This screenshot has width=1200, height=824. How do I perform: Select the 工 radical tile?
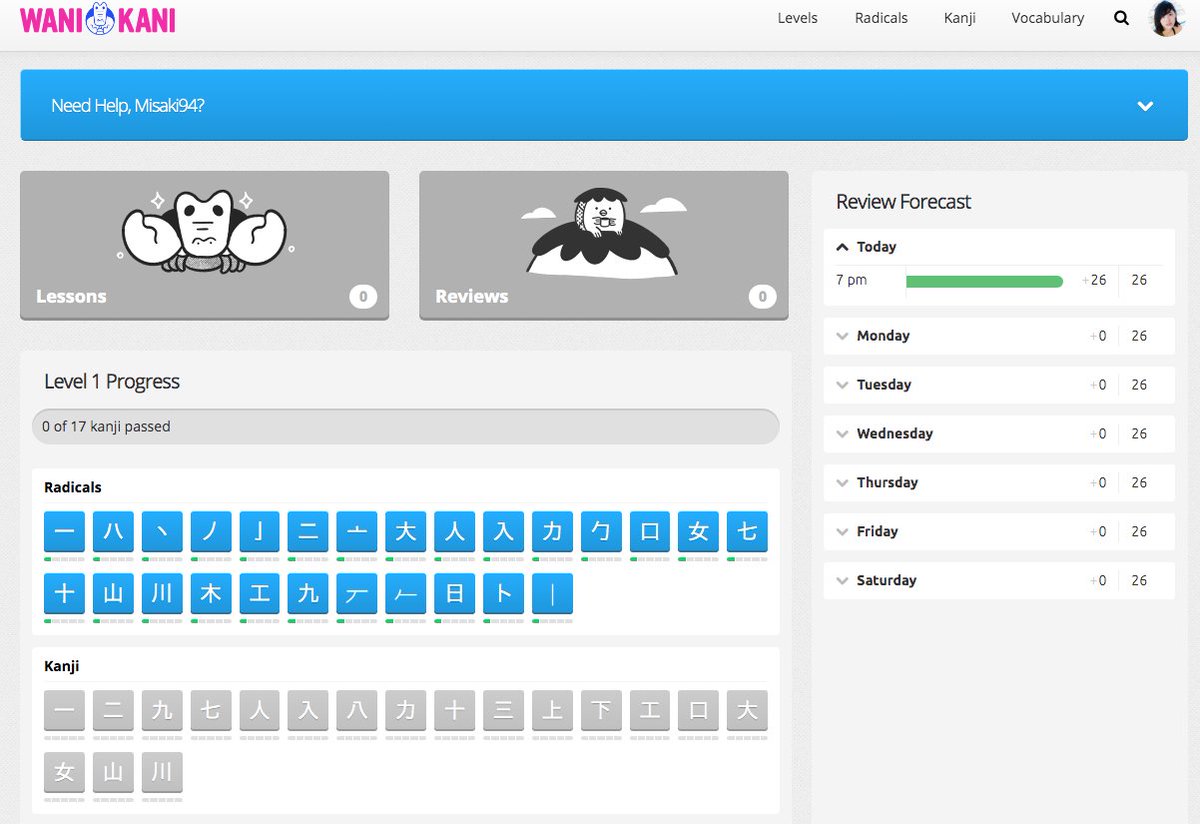259,593
